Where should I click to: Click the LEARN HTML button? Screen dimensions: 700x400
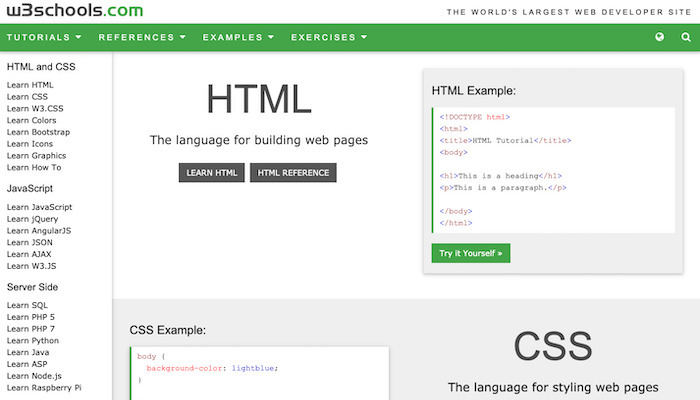click(x=212, y=173)
